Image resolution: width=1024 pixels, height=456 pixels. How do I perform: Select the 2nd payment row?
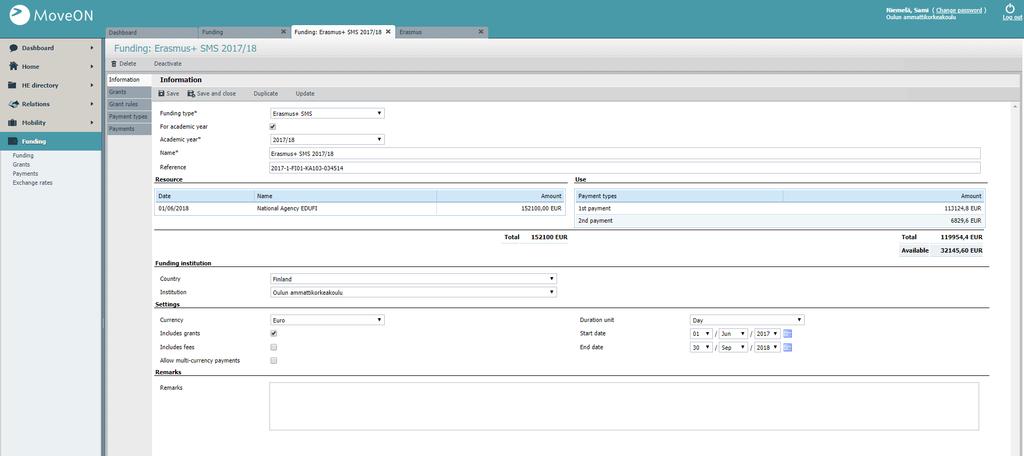(x=780, y=221)
